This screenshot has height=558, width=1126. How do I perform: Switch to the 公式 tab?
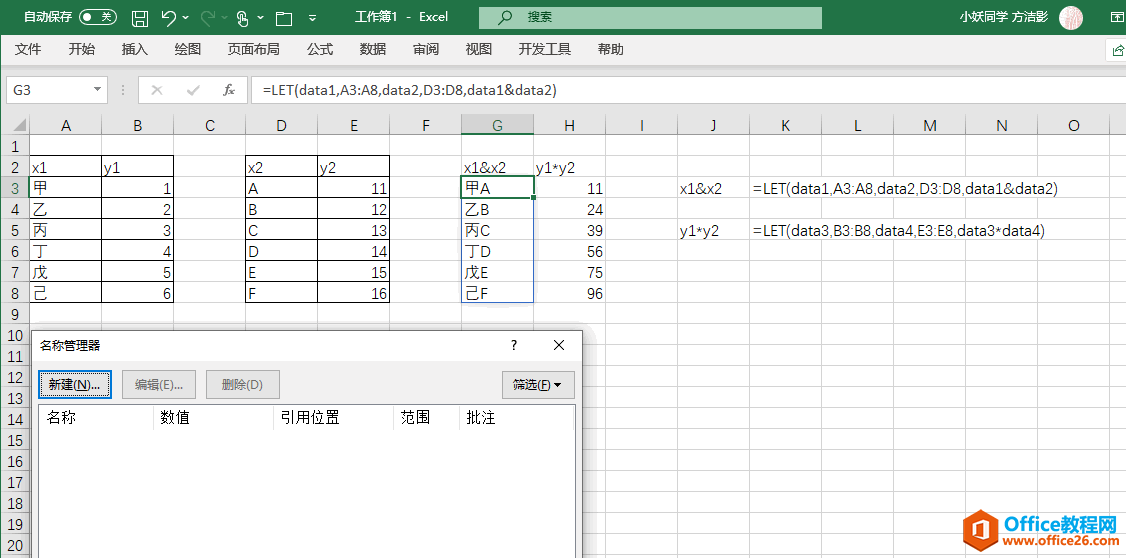[320, 49]
